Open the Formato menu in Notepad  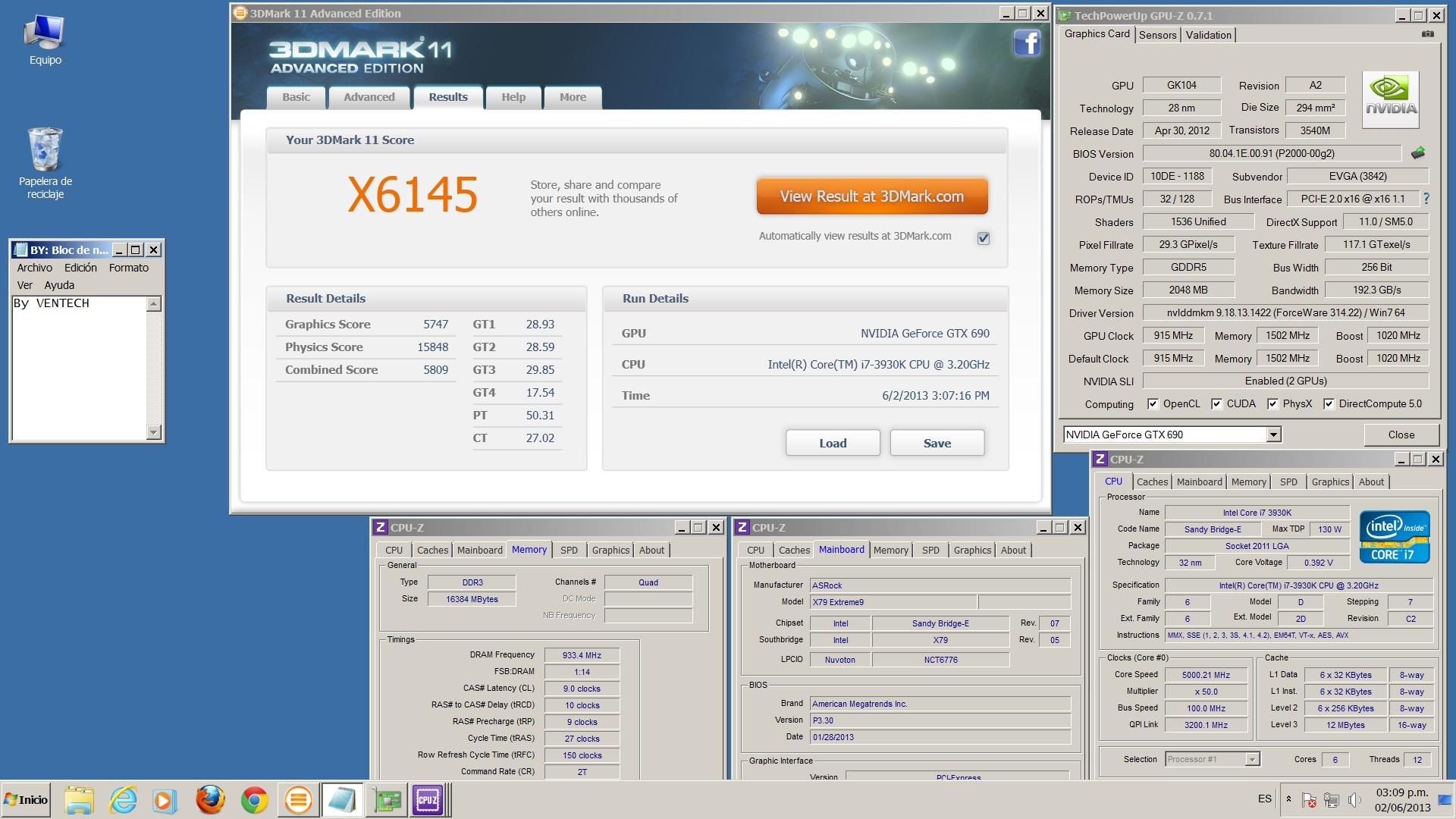tap(129, 268)
